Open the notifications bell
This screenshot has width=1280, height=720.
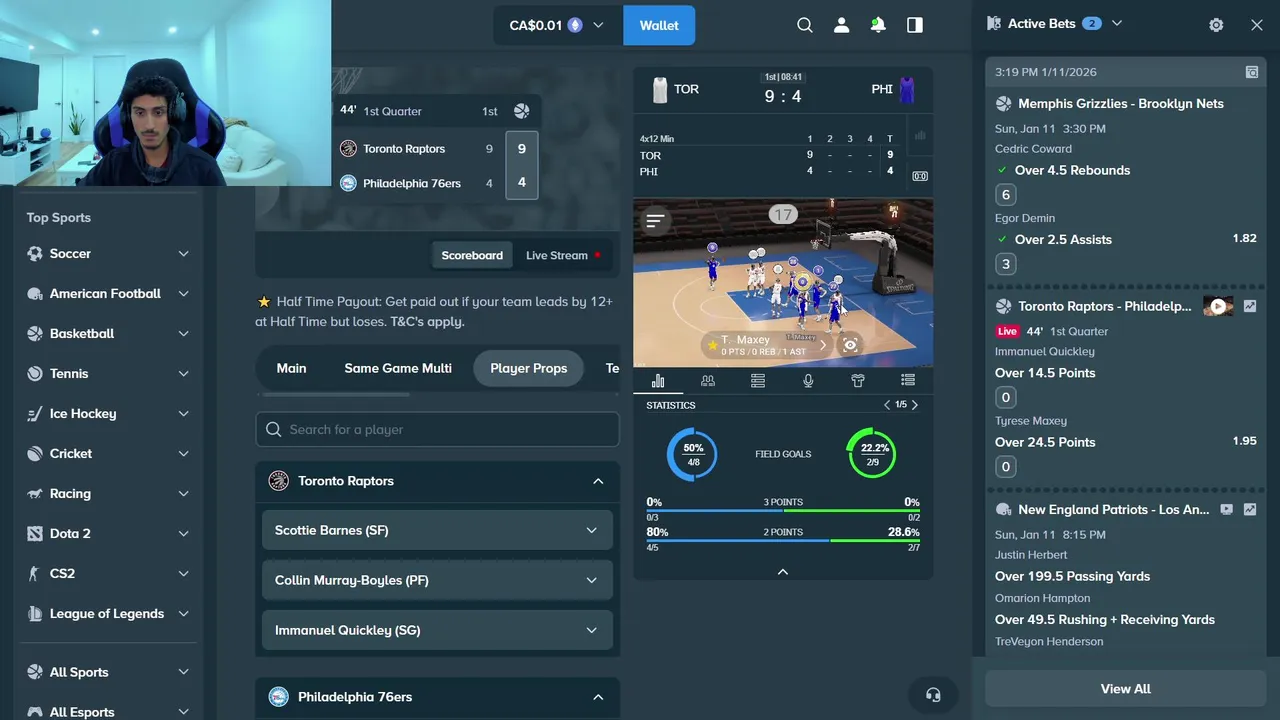(x=878, y=25)
